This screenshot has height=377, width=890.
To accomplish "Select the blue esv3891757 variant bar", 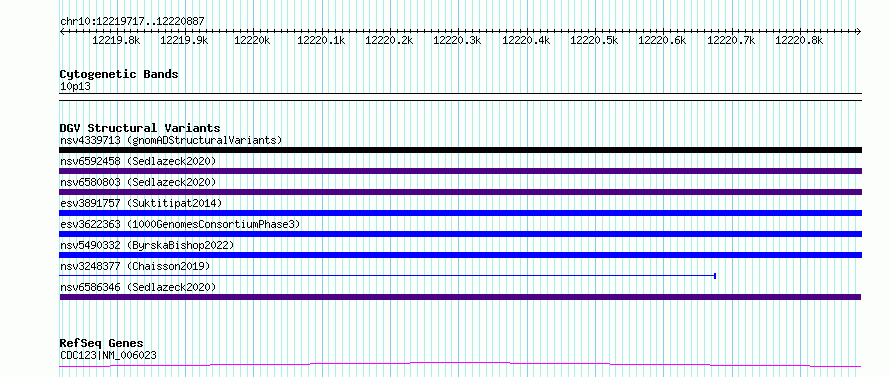I will click(460, 213).
